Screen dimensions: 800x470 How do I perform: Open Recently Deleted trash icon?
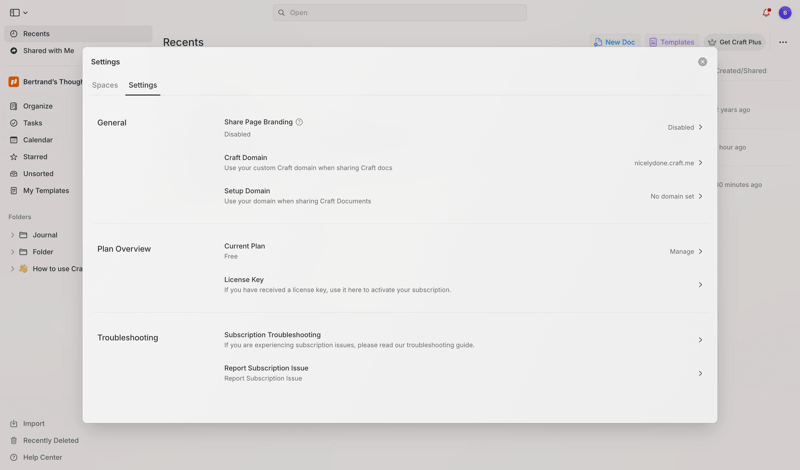click(14, 440)
